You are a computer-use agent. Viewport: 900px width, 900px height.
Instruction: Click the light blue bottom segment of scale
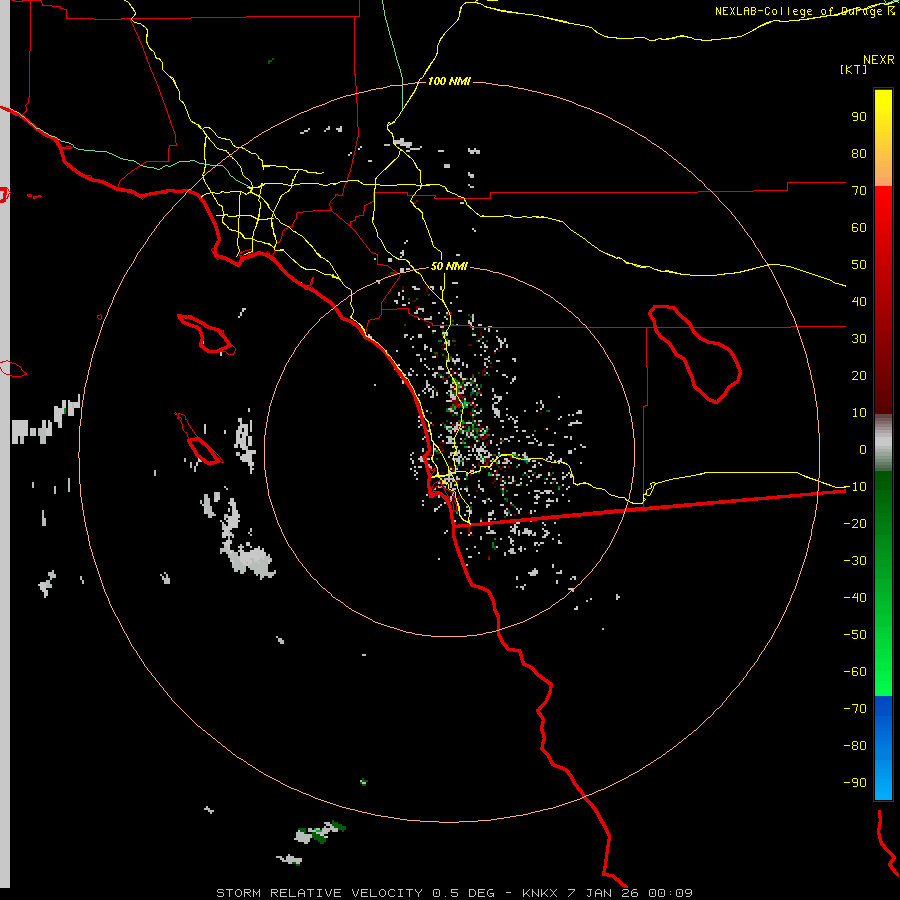pos(883,748)
